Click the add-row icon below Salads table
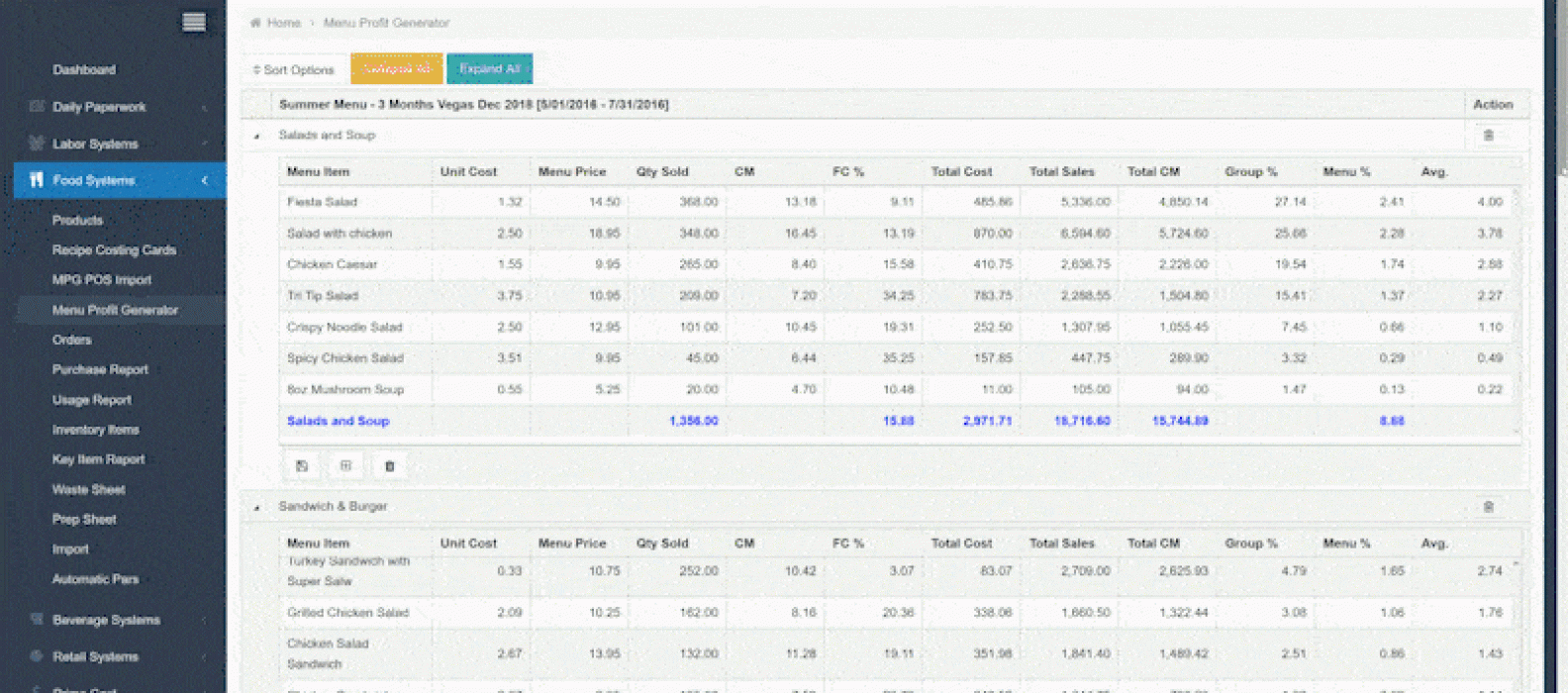Screen dimensions: 1568x693 click(x=345, y=465)
